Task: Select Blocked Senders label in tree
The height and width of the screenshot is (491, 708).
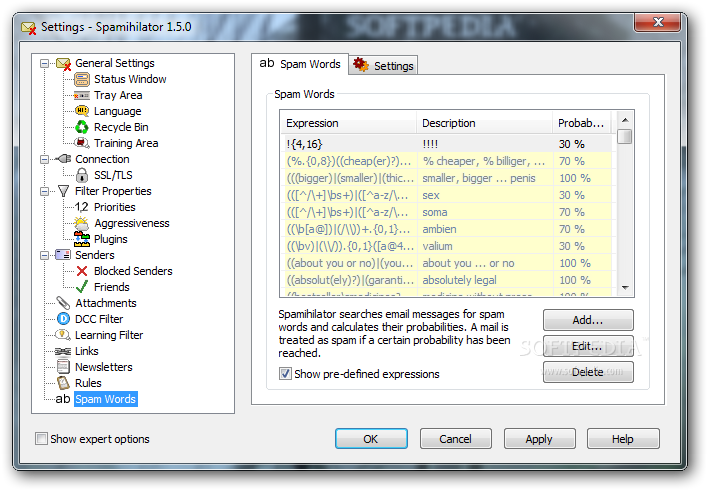Action: pyautogui.click(x=133, y=271)
